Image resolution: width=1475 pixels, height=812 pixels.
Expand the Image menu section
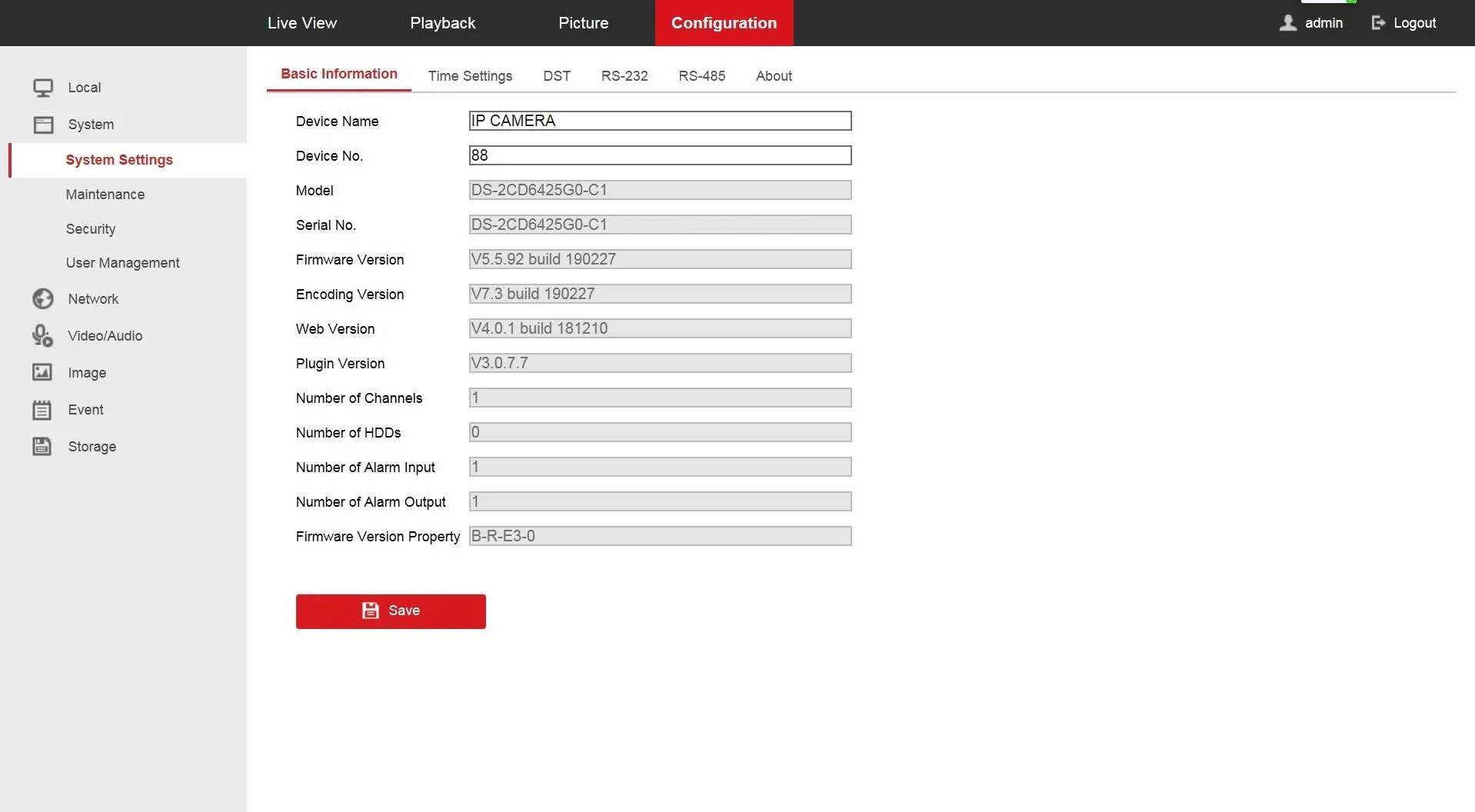pos(87,373)
